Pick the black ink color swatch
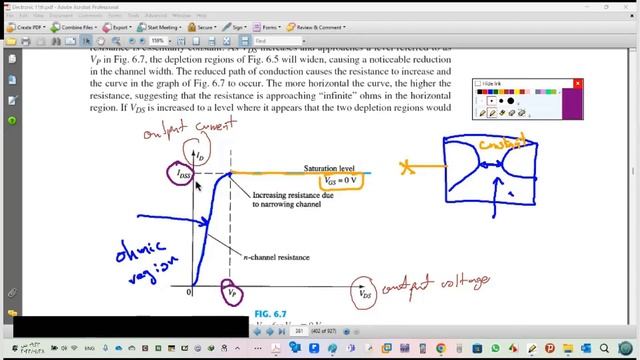 (480, 92)
